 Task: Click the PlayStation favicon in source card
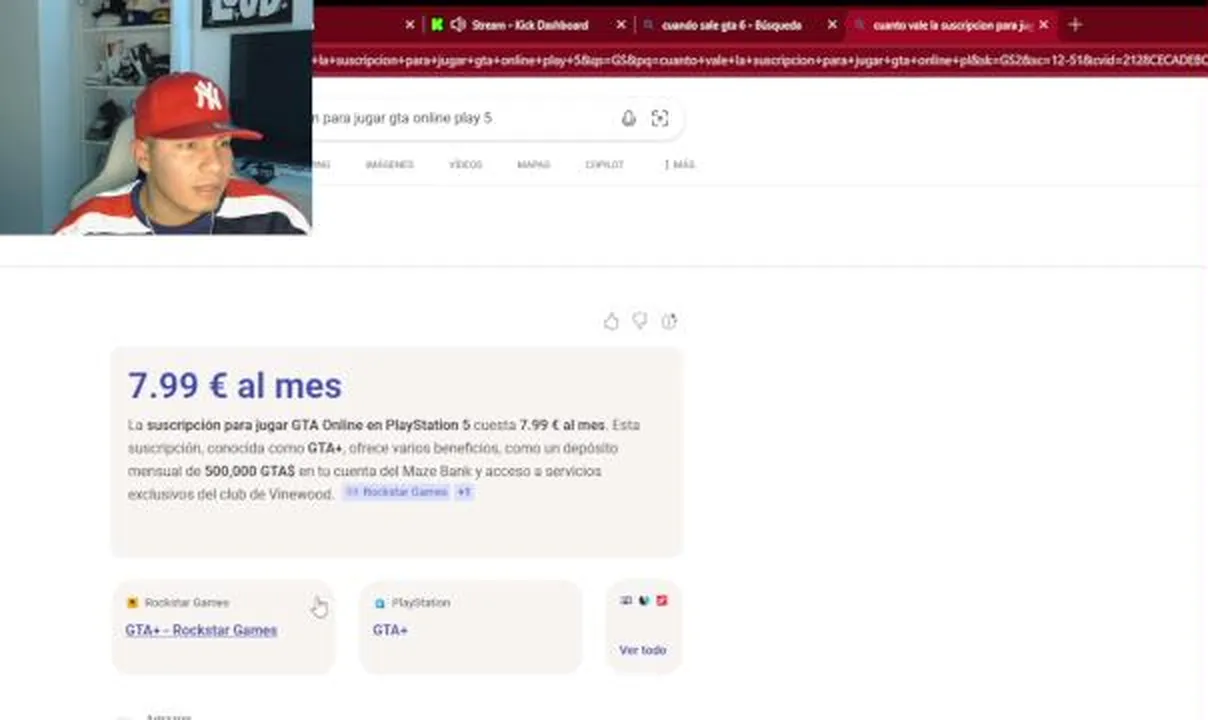(x=380, y=603)
